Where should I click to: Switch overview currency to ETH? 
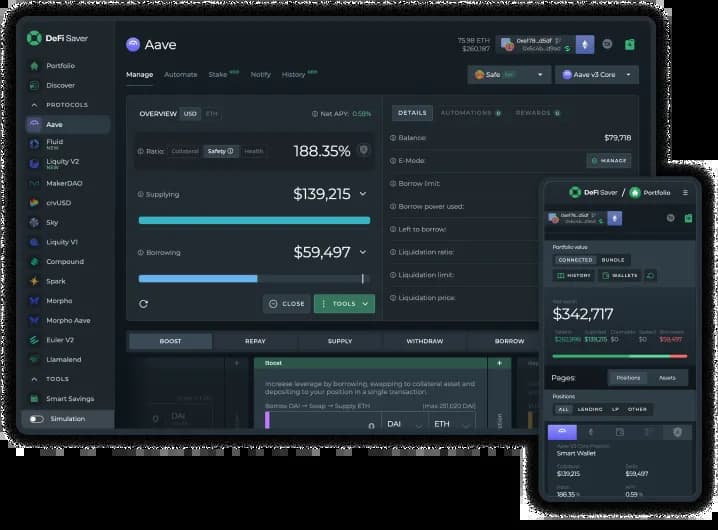[x=211, y=114]
